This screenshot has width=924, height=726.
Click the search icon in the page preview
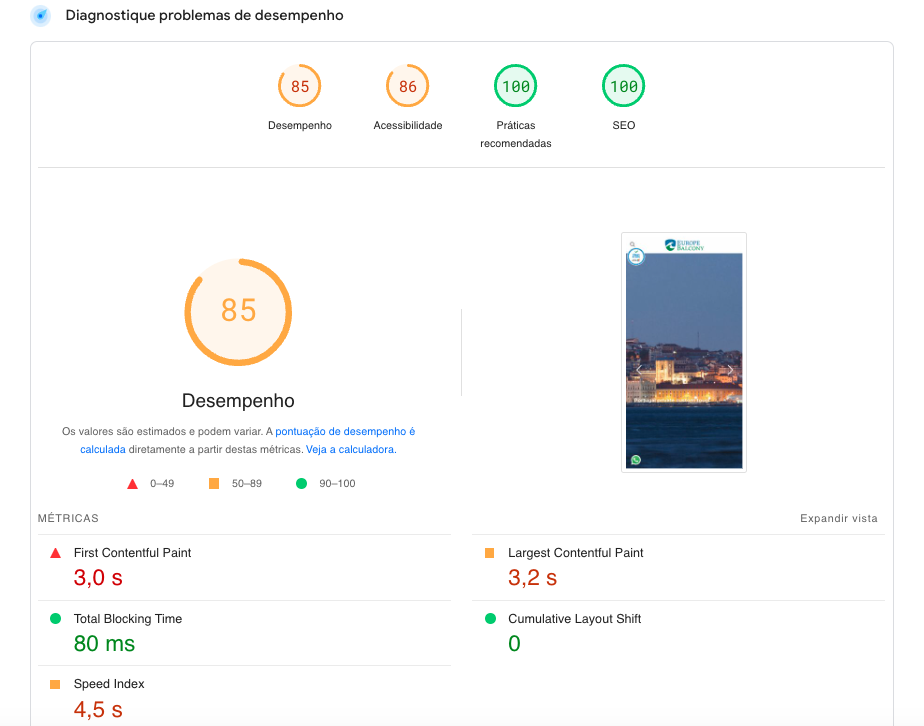pos(632,244)
